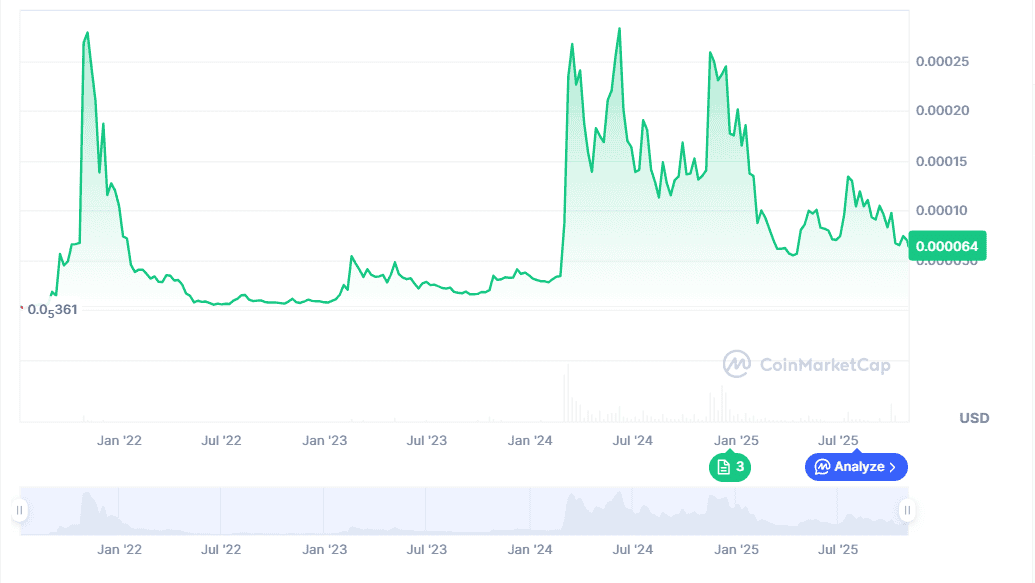Click the 0.00025 price axis label
This screenshot has height=583, width=1035.
[x=941, y=61]
